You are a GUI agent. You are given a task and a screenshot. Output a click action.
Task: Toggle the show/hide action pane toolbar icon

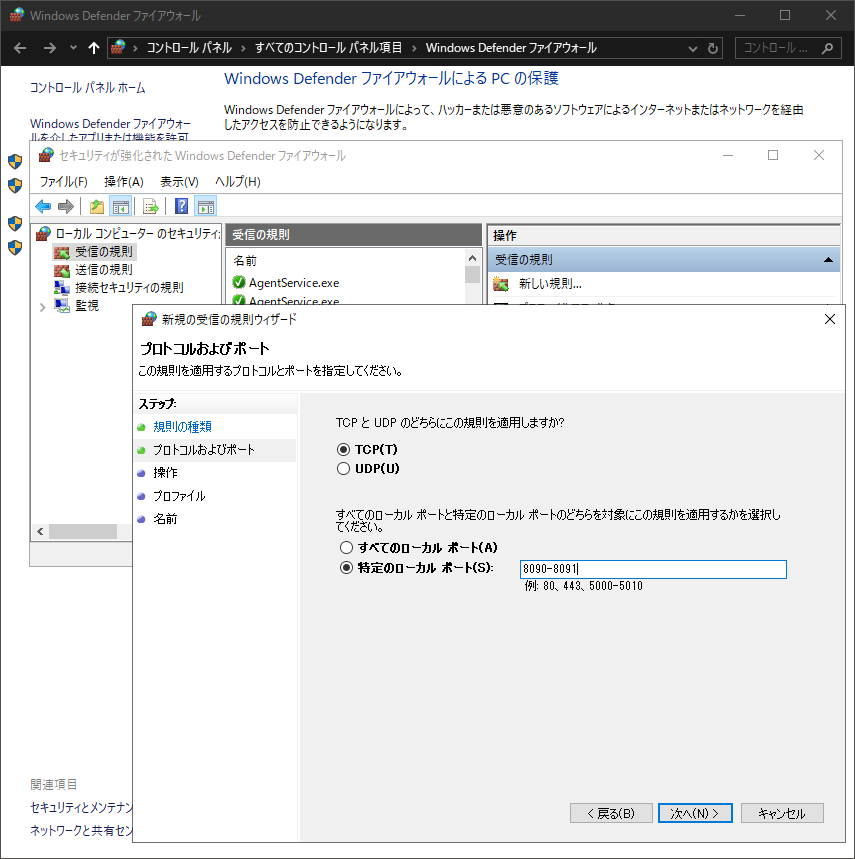205,206
